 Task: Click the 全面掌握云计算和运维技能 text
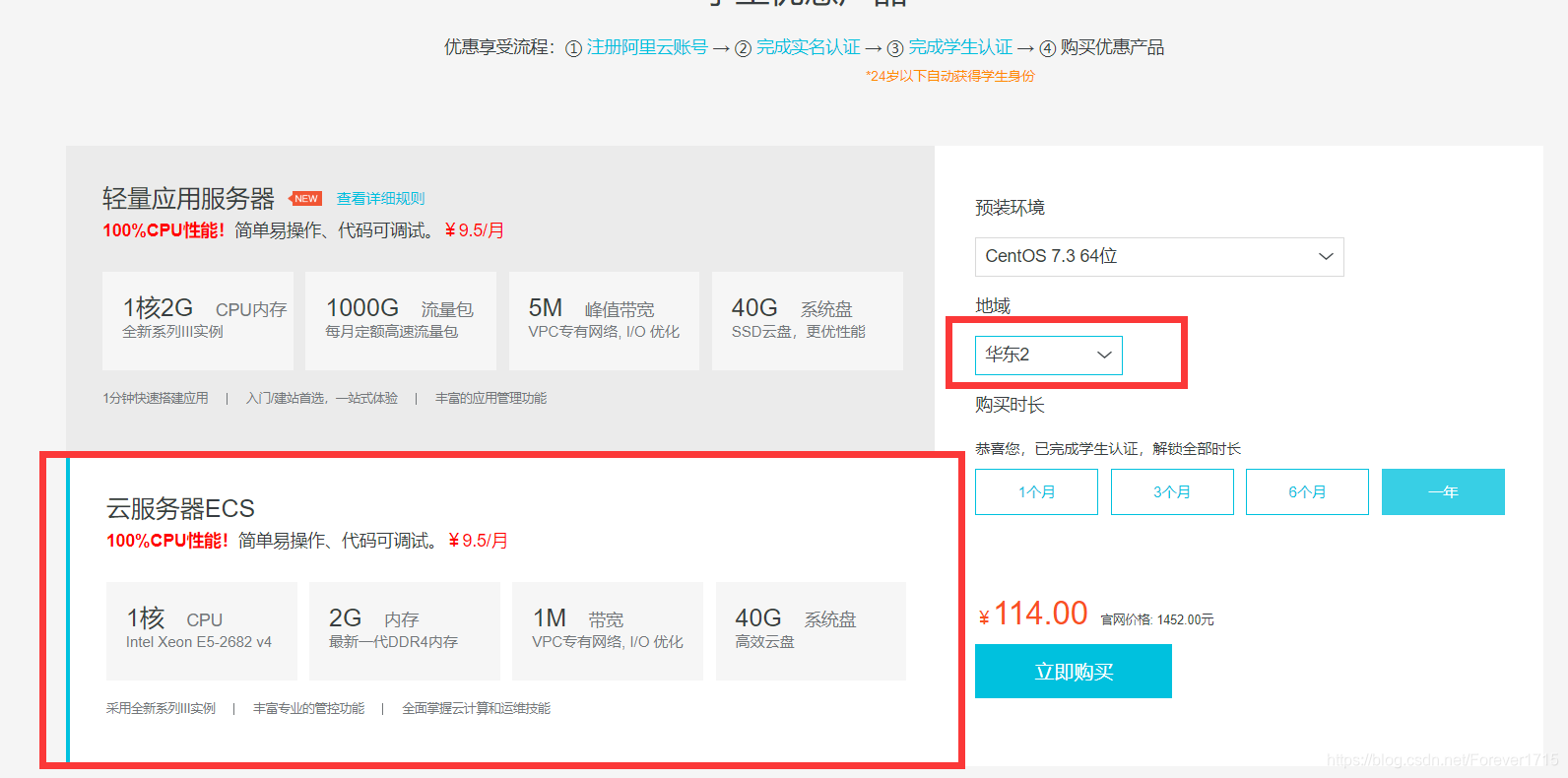click(476, 708)
